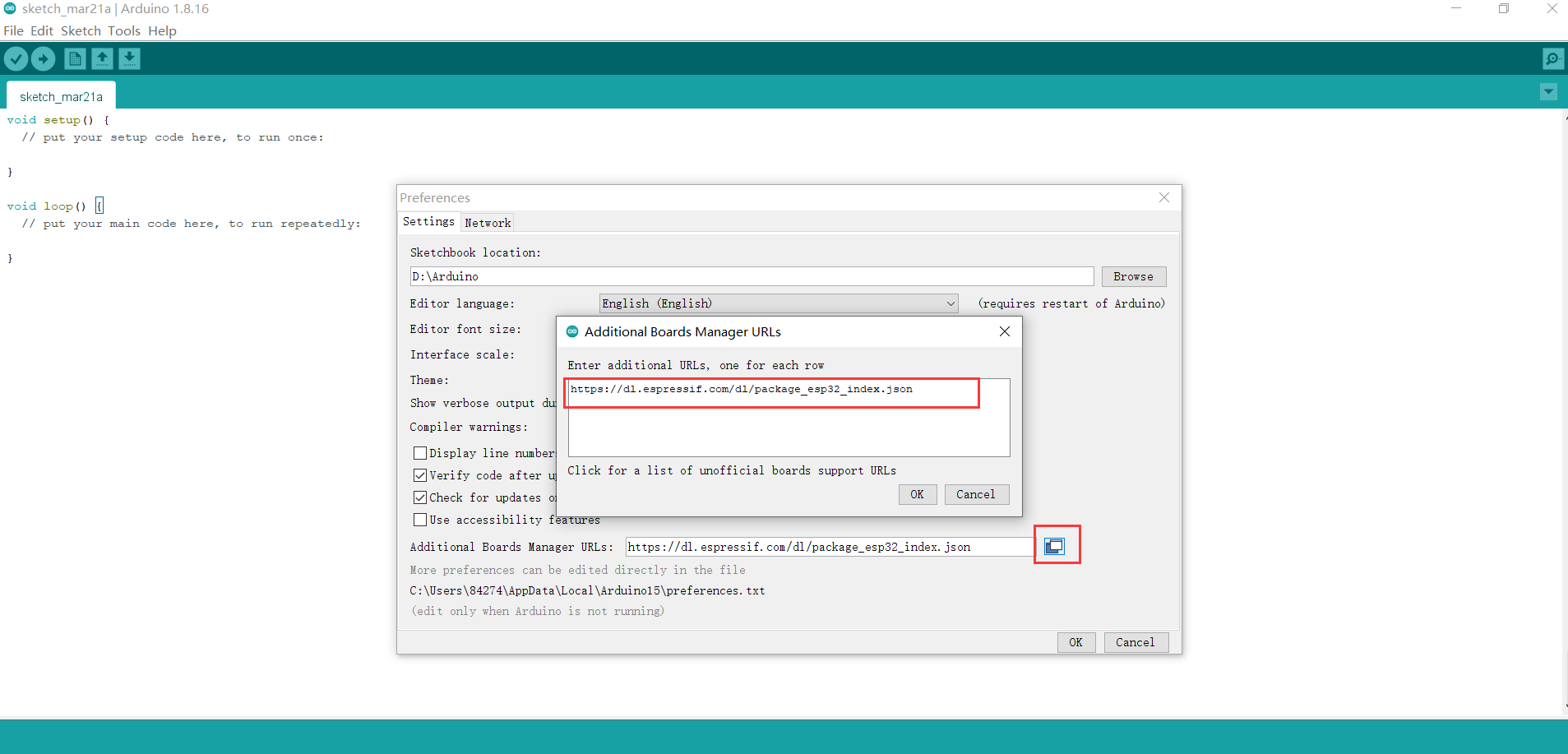Open the Serial Monitor icon

pyautogui.click(x=1552, y=58)
